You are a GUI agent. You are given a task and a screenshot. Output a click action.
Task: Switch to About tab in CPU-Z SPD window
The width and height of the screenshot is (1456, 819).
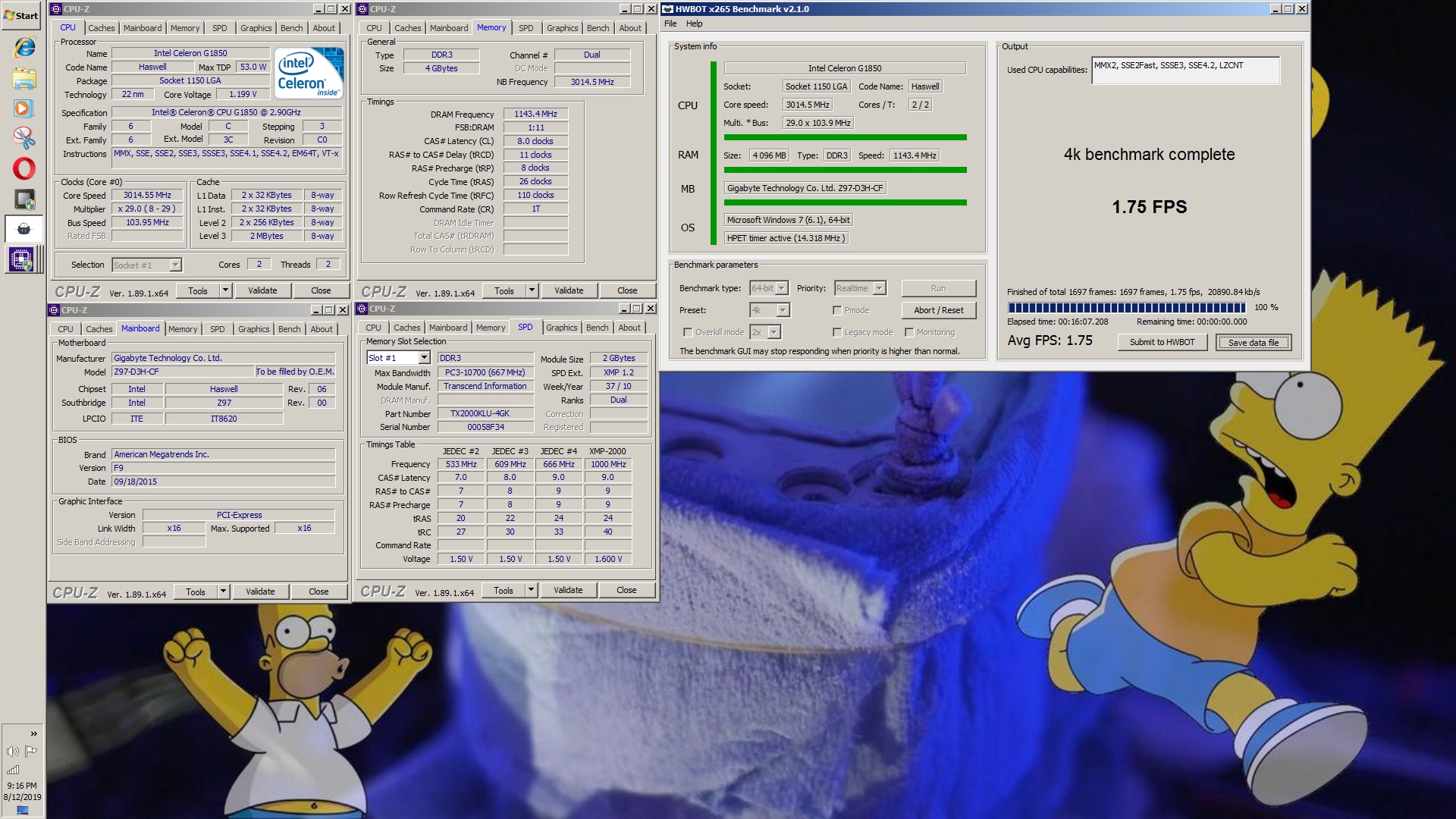click(629, 328)
